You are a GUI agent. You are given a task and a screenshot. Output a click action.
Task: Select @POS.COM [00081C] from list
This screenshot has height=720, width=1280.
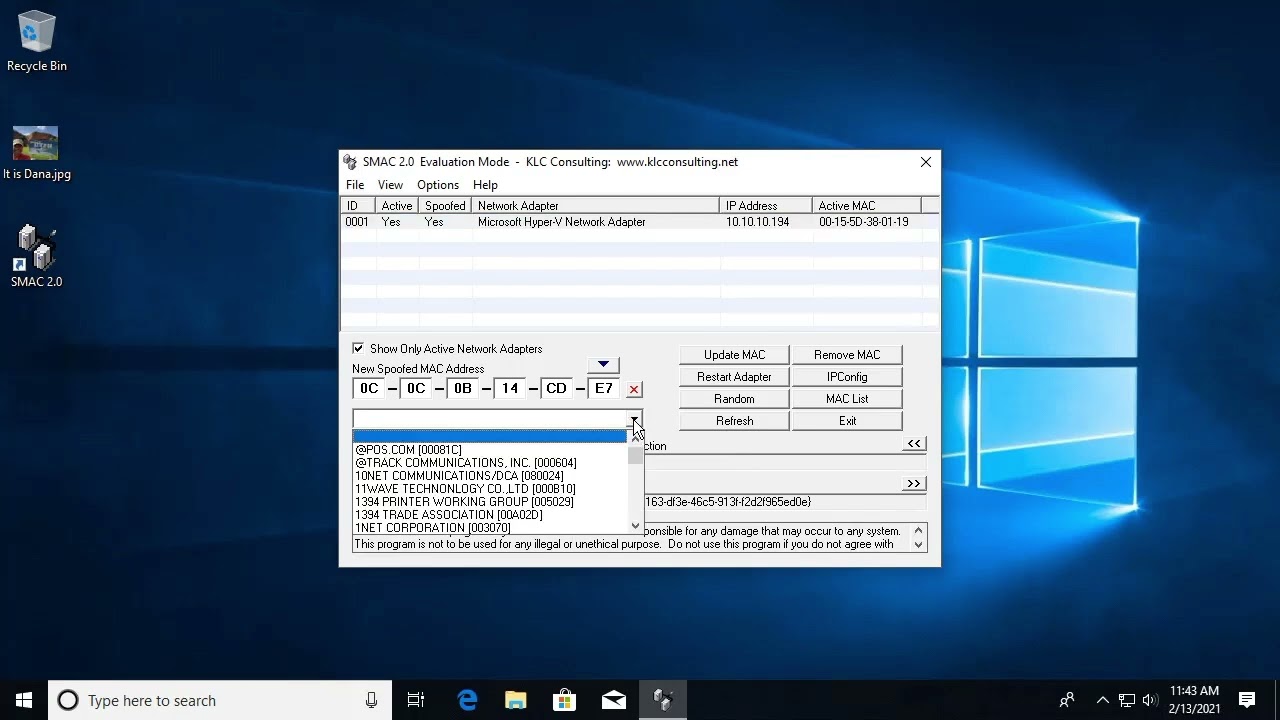tap(490, 450)
